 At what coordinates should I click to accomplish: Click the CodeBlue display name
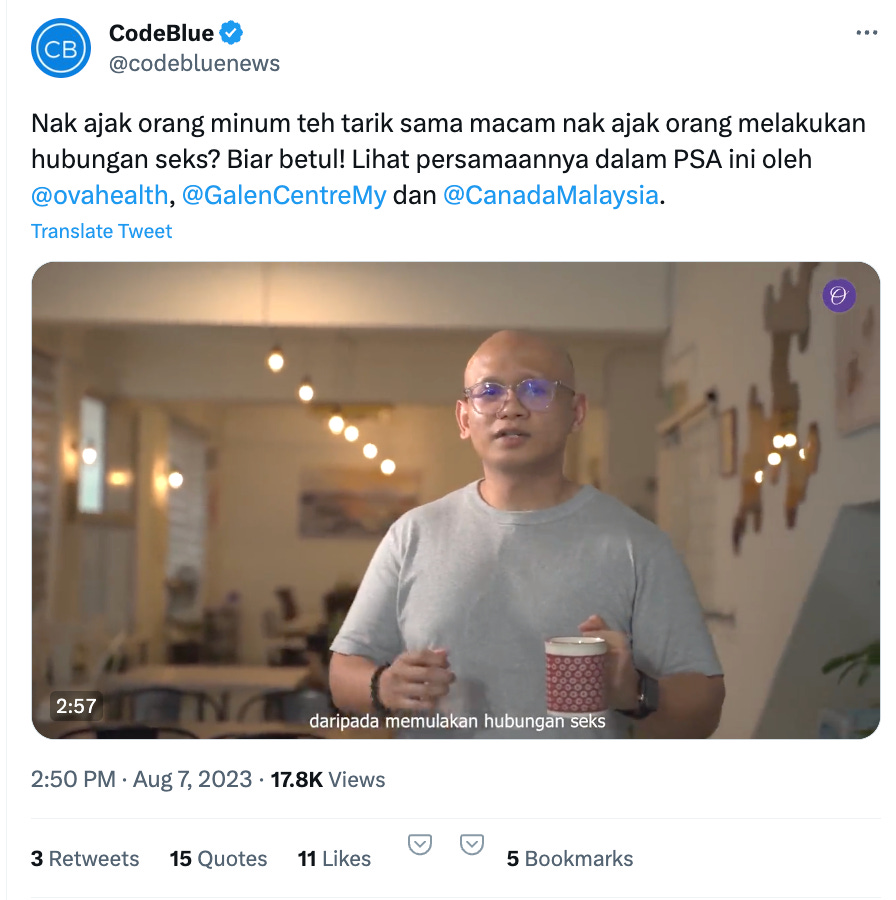tap(161, 33)
